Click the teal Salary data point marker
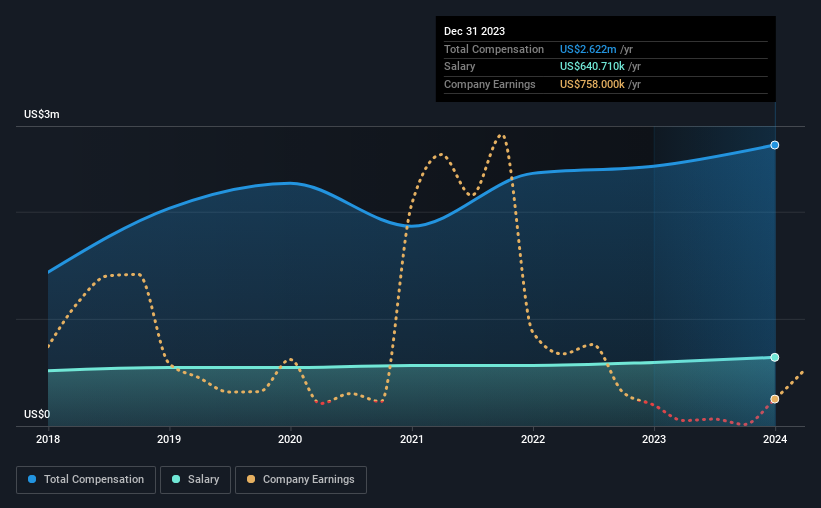 (x=774, y=357)
